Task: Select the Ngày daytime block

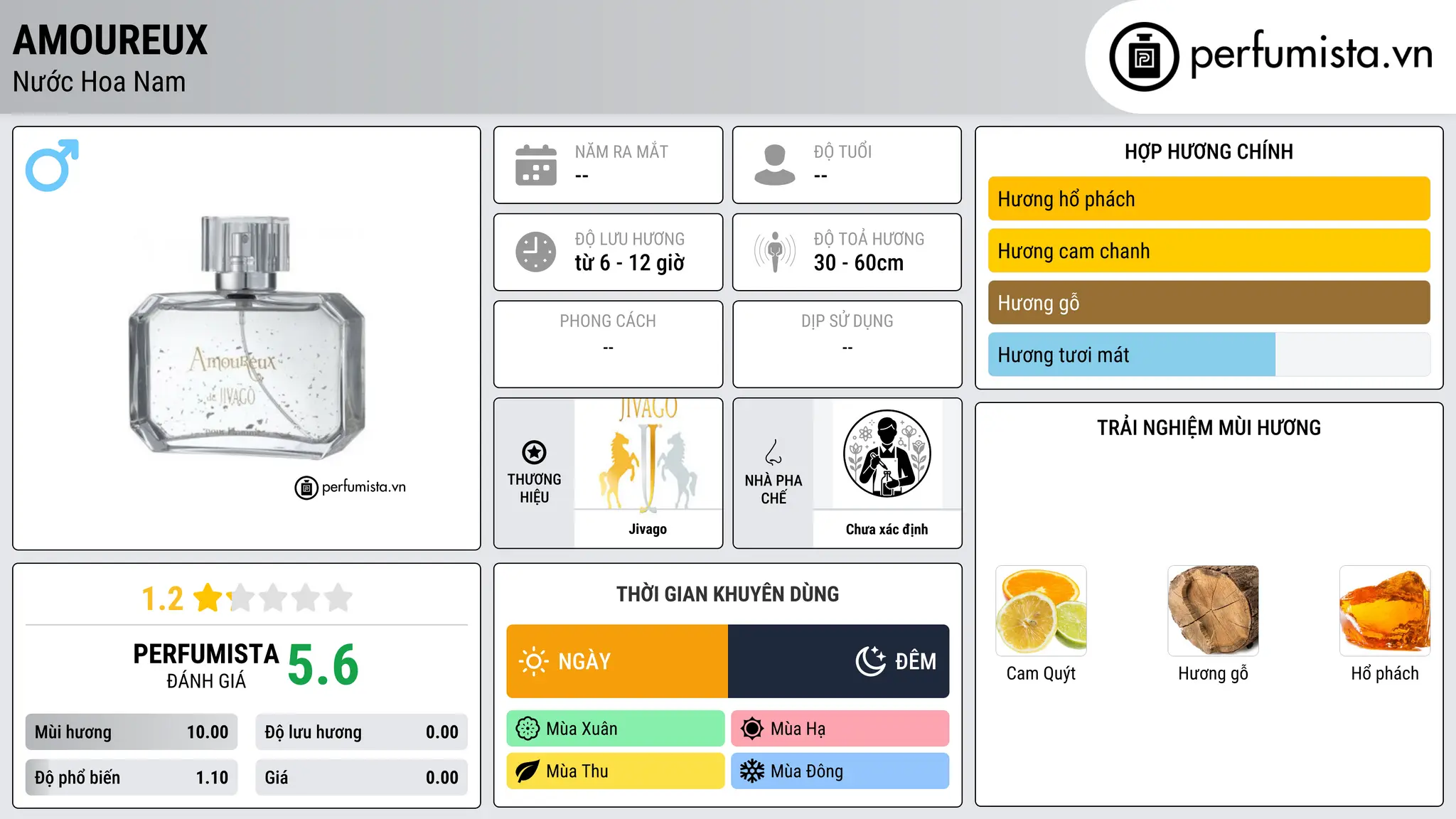Action: point(617,661)
